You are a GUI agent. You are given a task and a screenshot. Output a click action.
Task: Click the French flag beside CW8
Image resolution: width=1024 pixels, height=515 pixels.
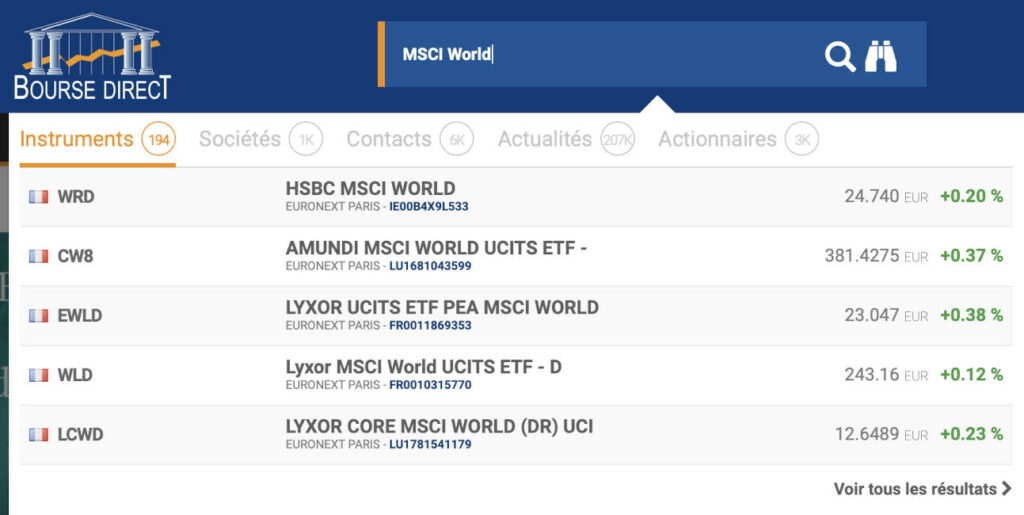(x=39, y=256)
